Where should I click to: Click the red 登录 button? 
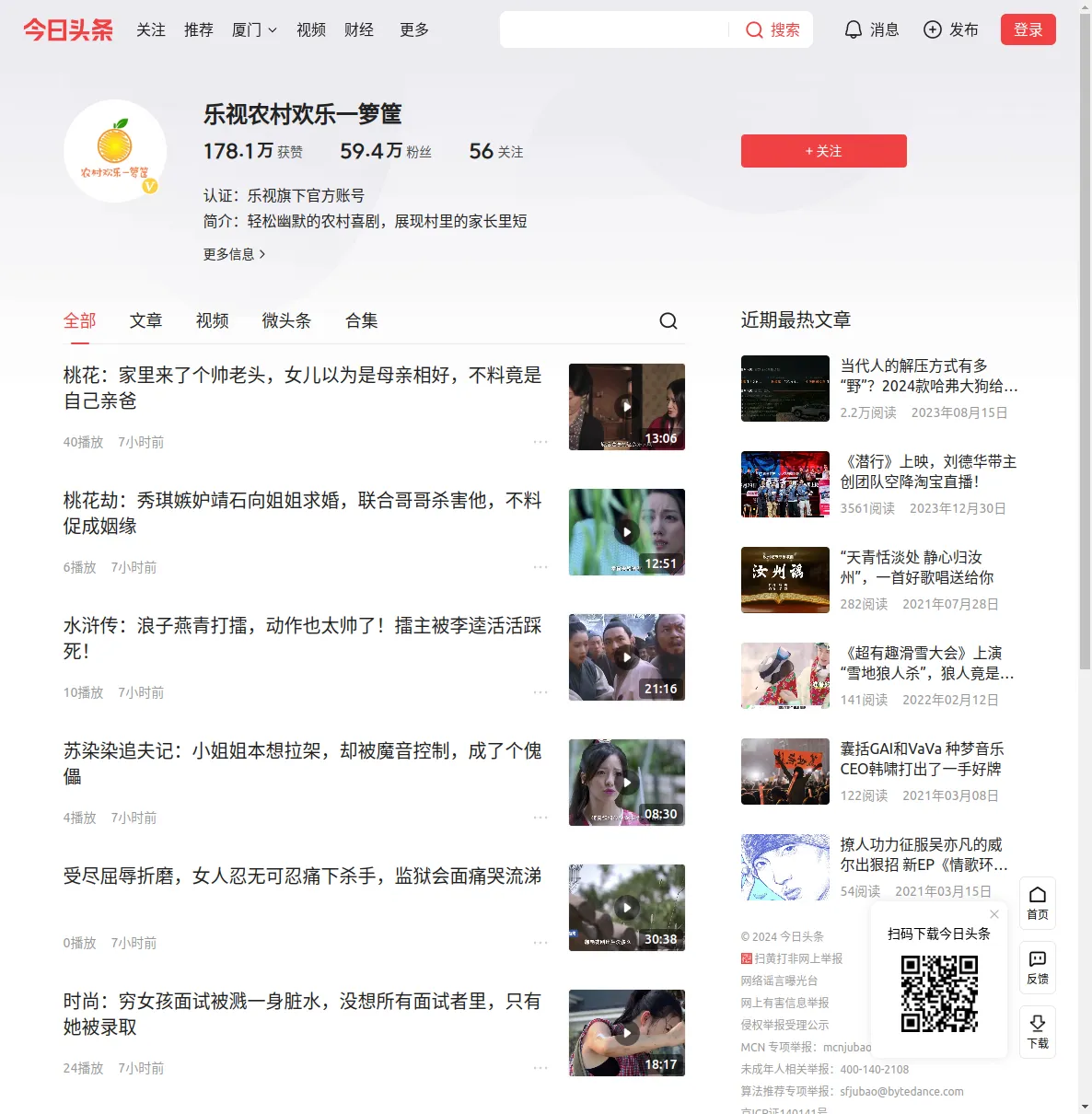tap(1028, 29)
